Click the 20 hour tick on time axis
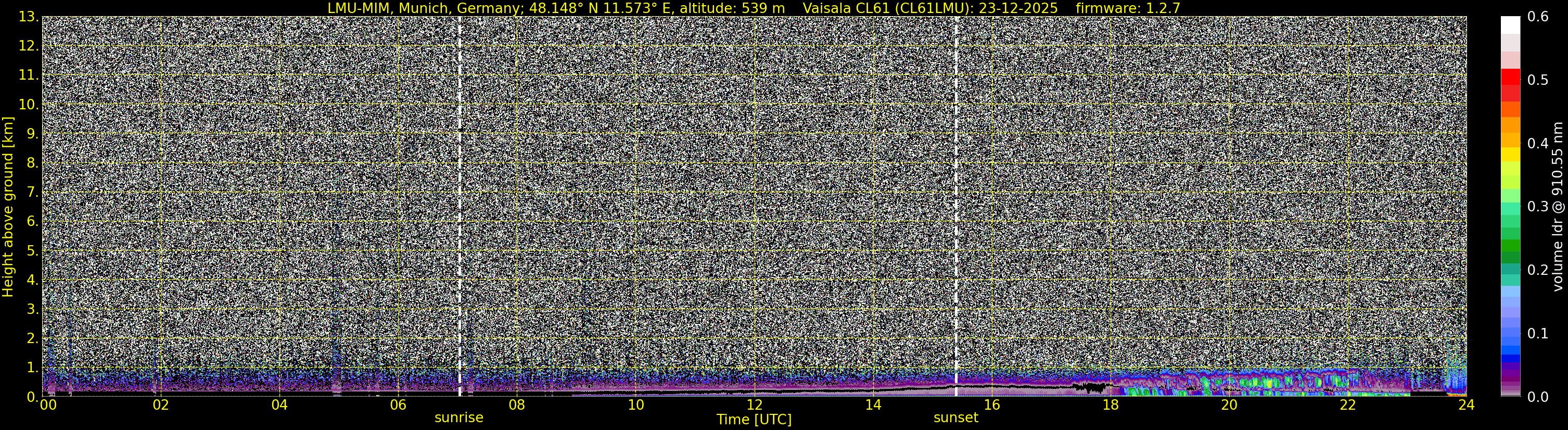The height and width of the screenshot is (430, 1568). (x=1229, y=406)
